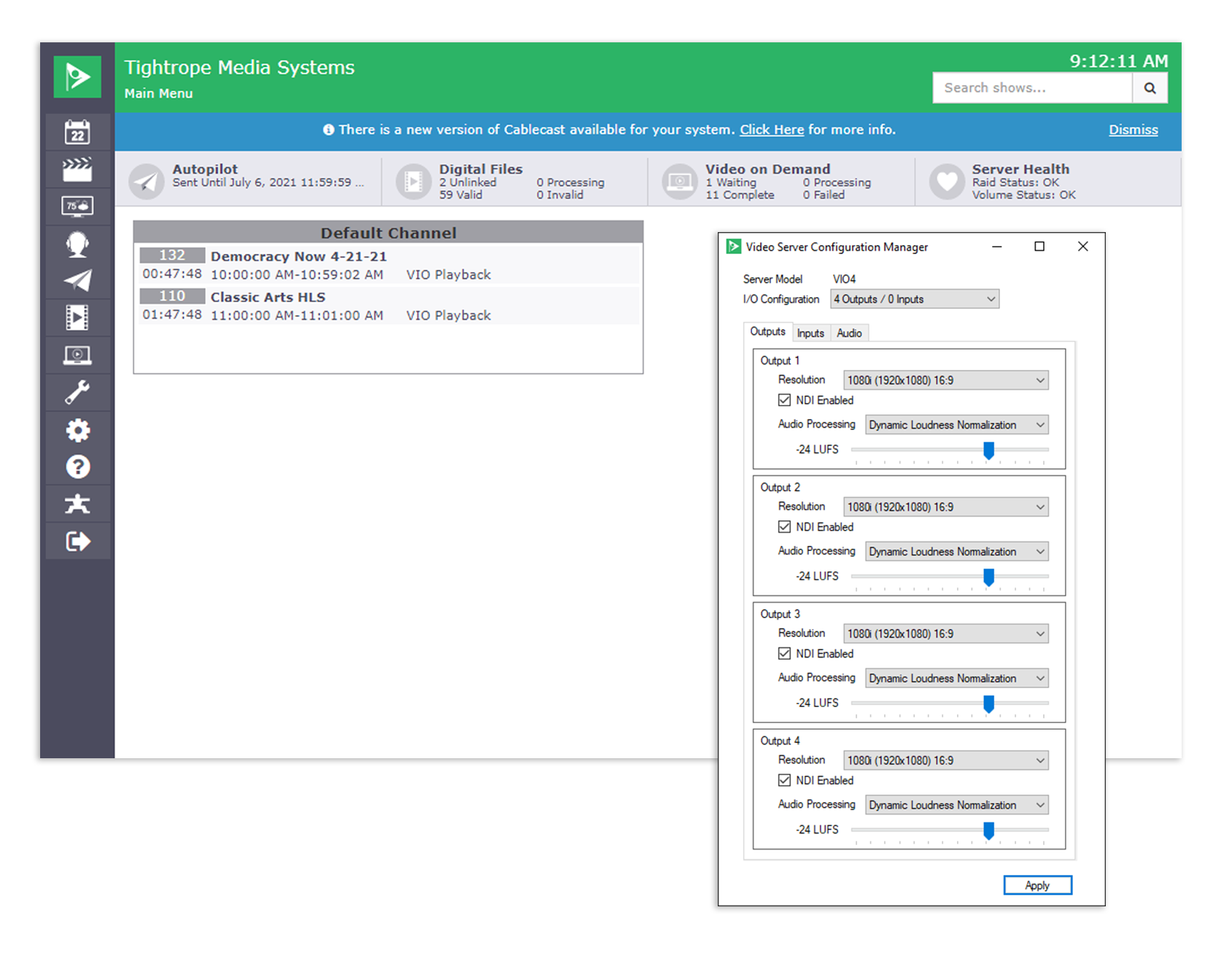Open the calendar schedule sidebar icon
Viewport: 1232px width, 956px height.
coord(77,132)
